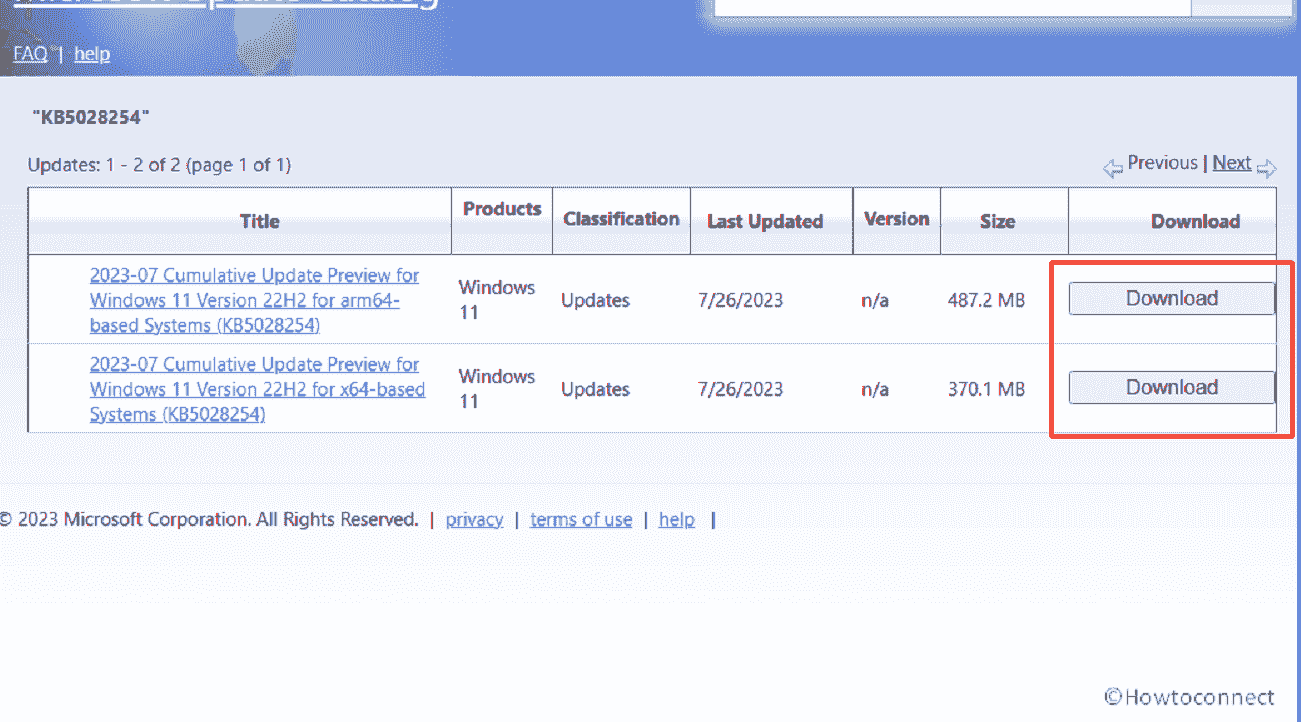Open the arm64 KB5028254 update title link
This screenshot has width=1301, height=722.
pyautogui.click(x=254, y=300)
